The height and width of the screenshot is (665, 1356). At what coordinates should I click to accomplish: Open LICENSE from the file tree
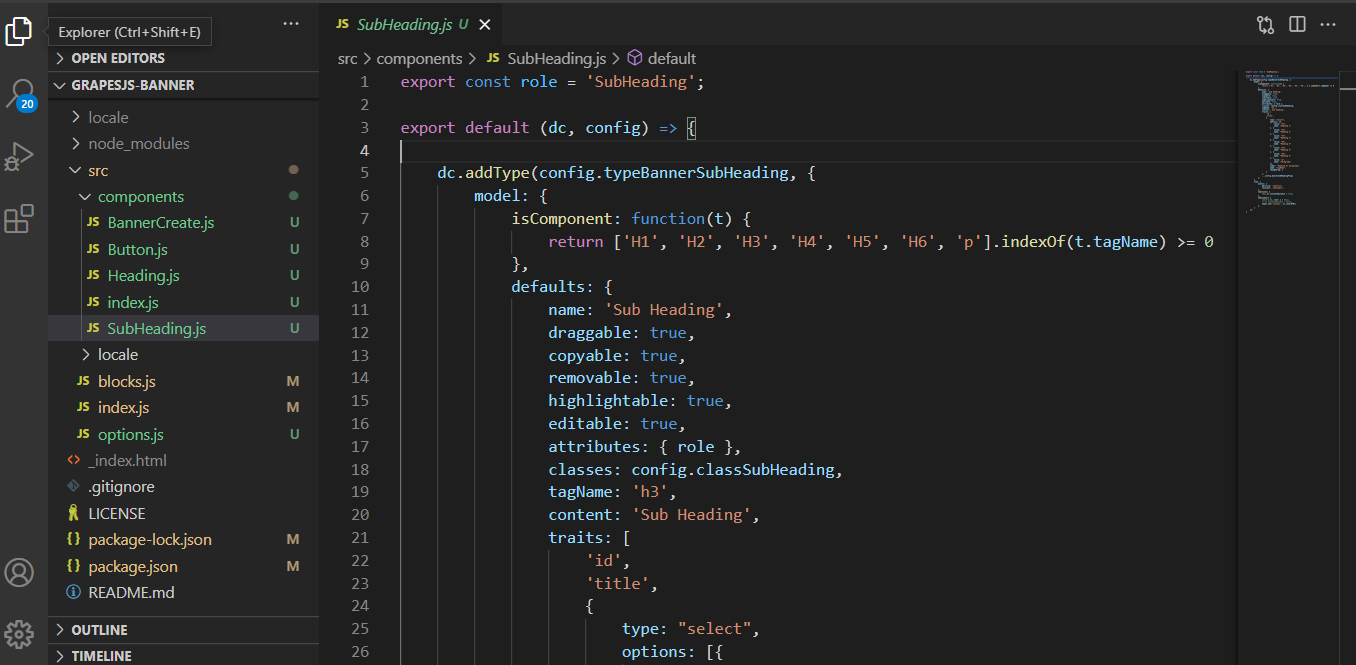tap(117, 513)
